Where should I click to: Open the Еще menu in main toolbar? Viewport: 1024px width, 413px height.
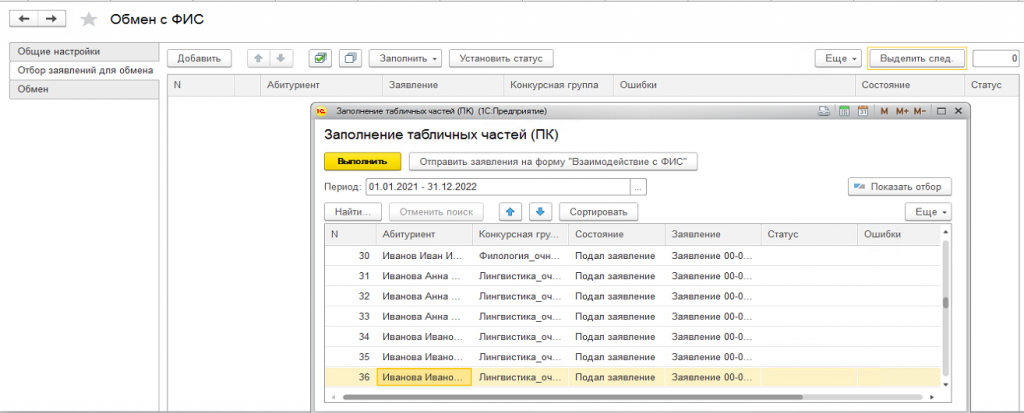839,58
